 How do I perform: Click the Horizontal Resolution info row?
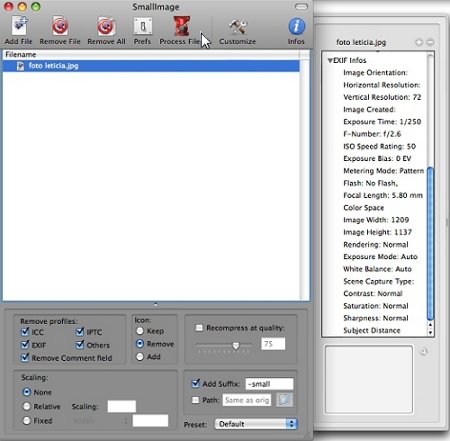click(x=382, y=85)
